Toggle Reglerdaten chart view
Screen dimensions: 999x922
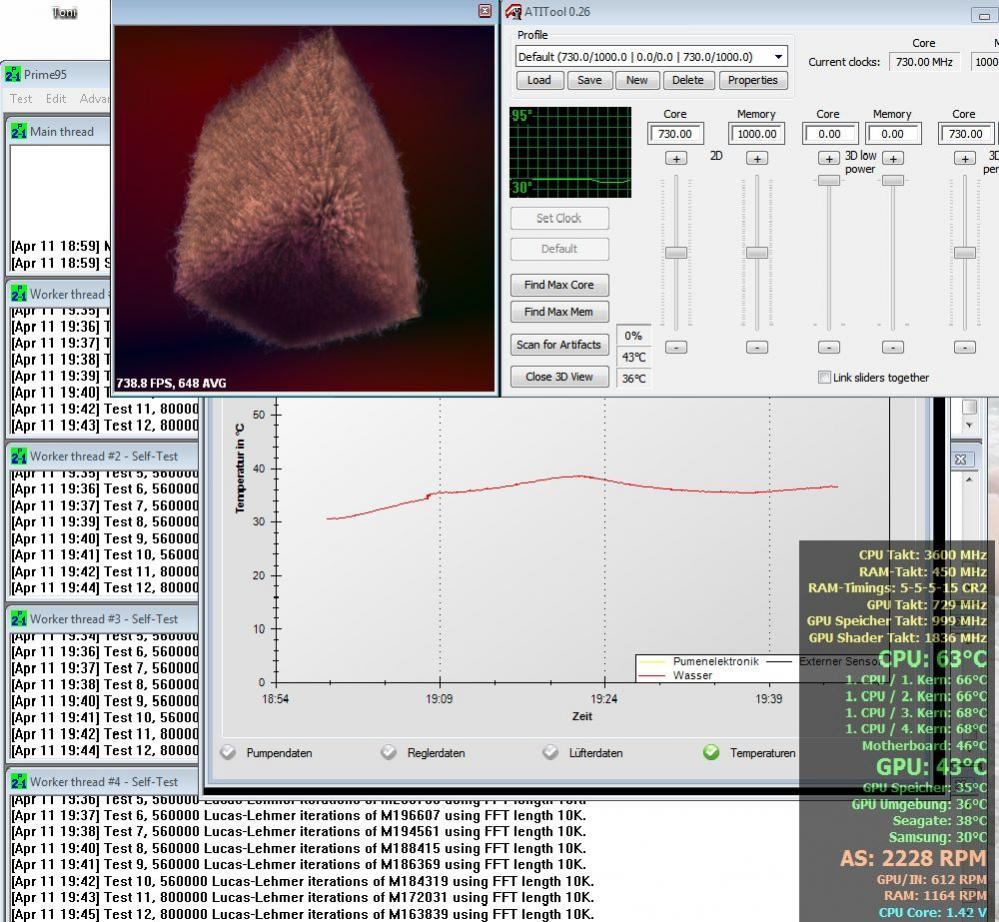point(389,753)
